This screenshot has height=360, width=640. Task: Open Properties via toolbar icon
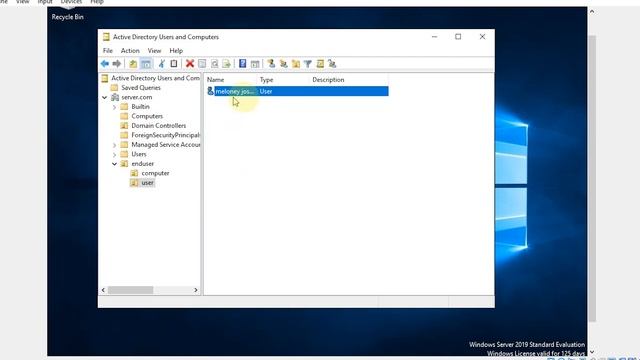[x=202, y=64]
